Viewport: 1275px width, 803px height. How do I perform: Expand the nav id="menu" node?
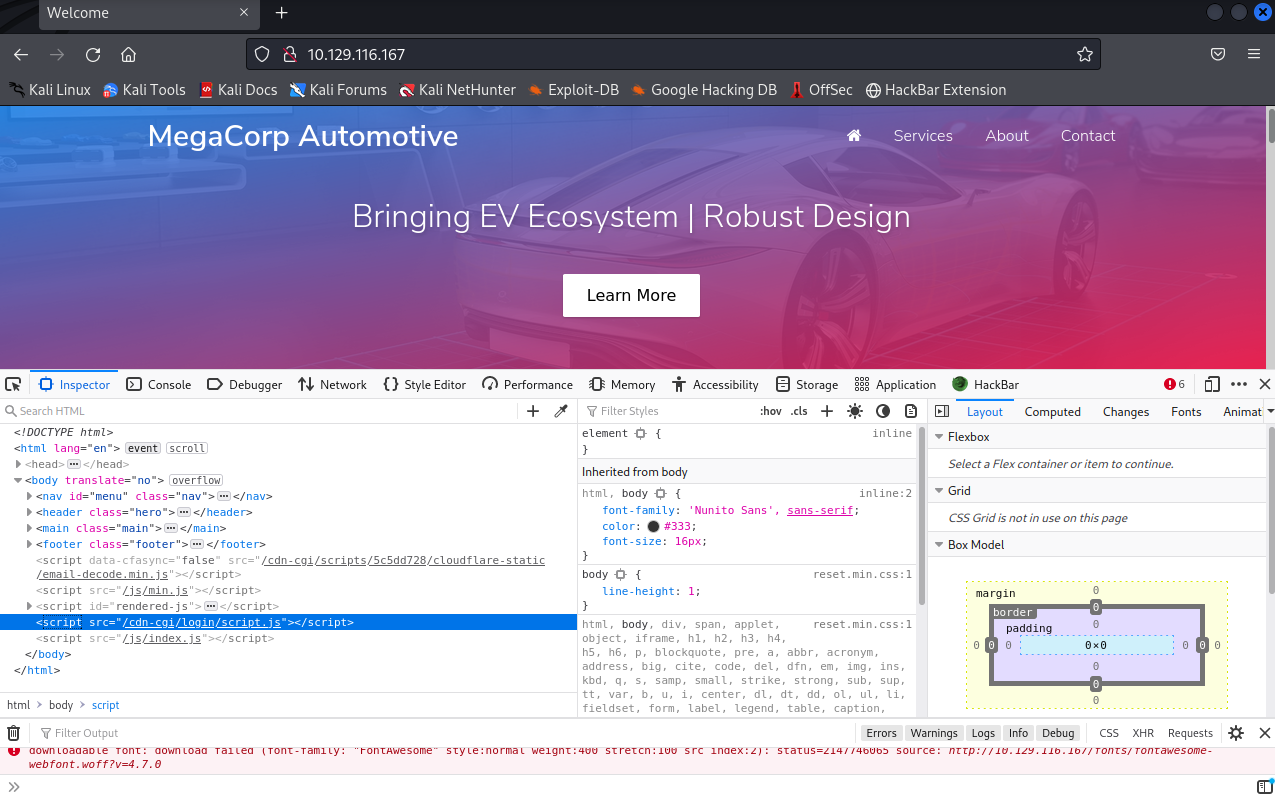coord(30,496)
